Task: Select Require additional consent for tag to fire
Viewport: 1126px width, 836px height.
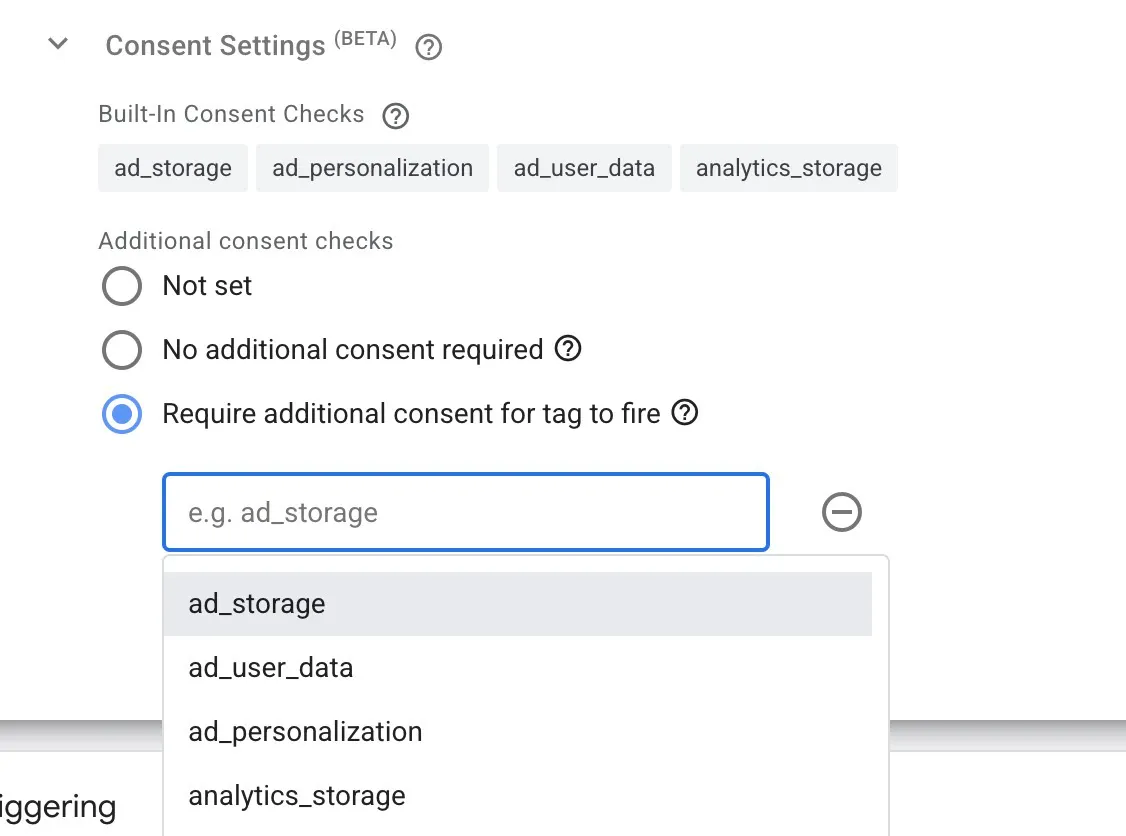Action: point(122,414)
